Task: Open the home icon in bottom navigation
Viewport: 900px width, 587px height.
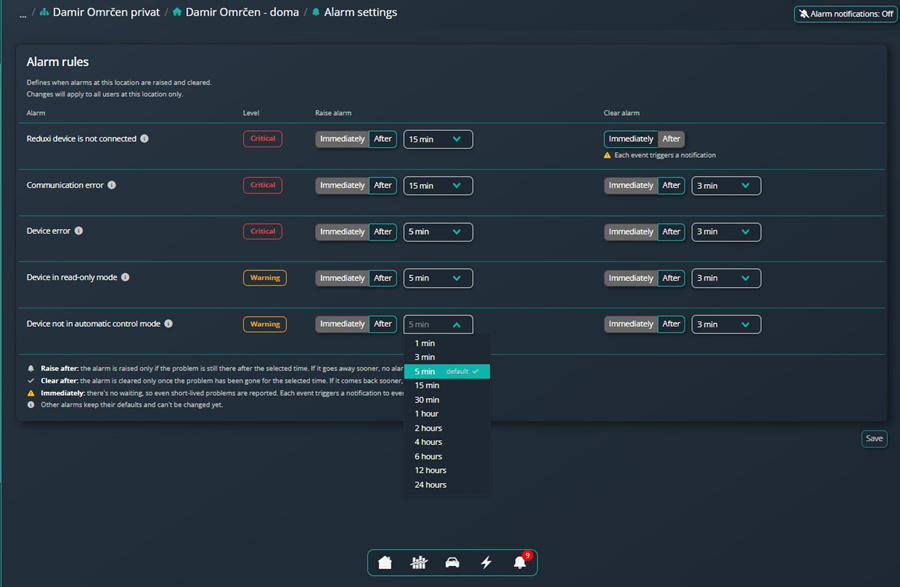Action: pyautogui.click(x=385, y=562)
